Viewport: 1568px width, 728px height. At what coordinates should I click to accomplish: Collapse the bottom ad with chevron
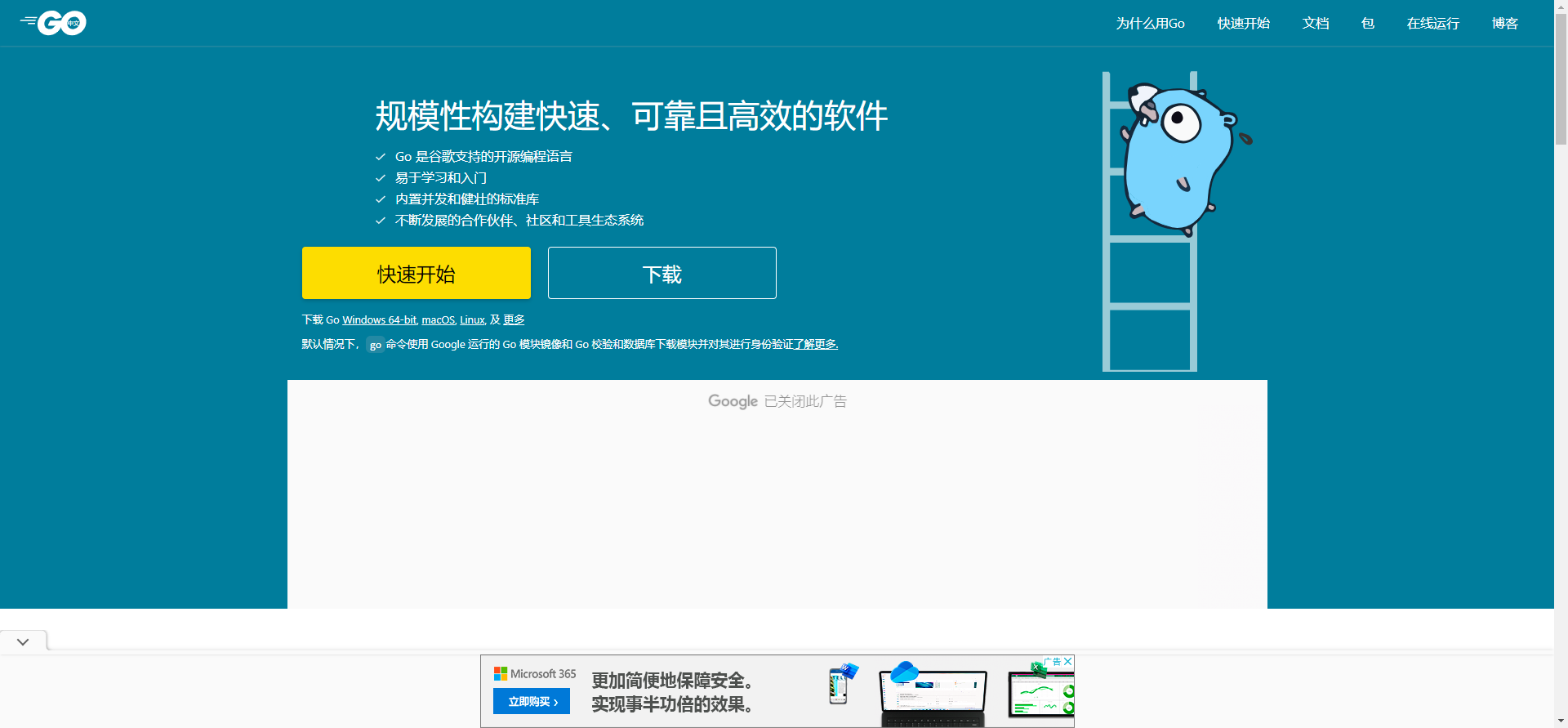click(23, 641)
